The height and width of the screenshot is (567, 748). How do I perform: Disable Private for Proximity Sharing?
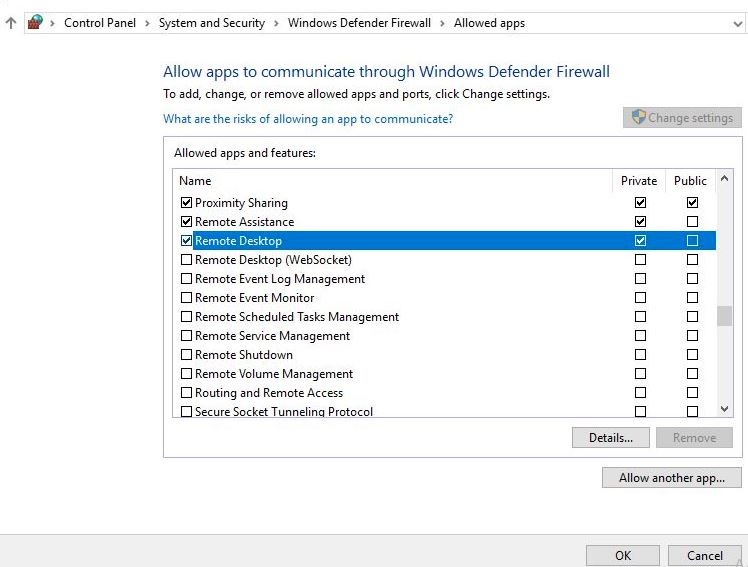click(x=640, y=203)
